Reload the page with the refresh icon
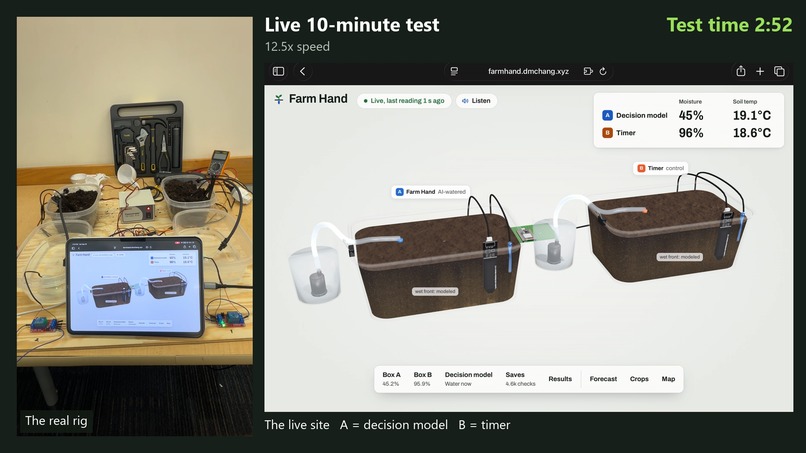The image size is (806, 453). (x=603, y=71)
